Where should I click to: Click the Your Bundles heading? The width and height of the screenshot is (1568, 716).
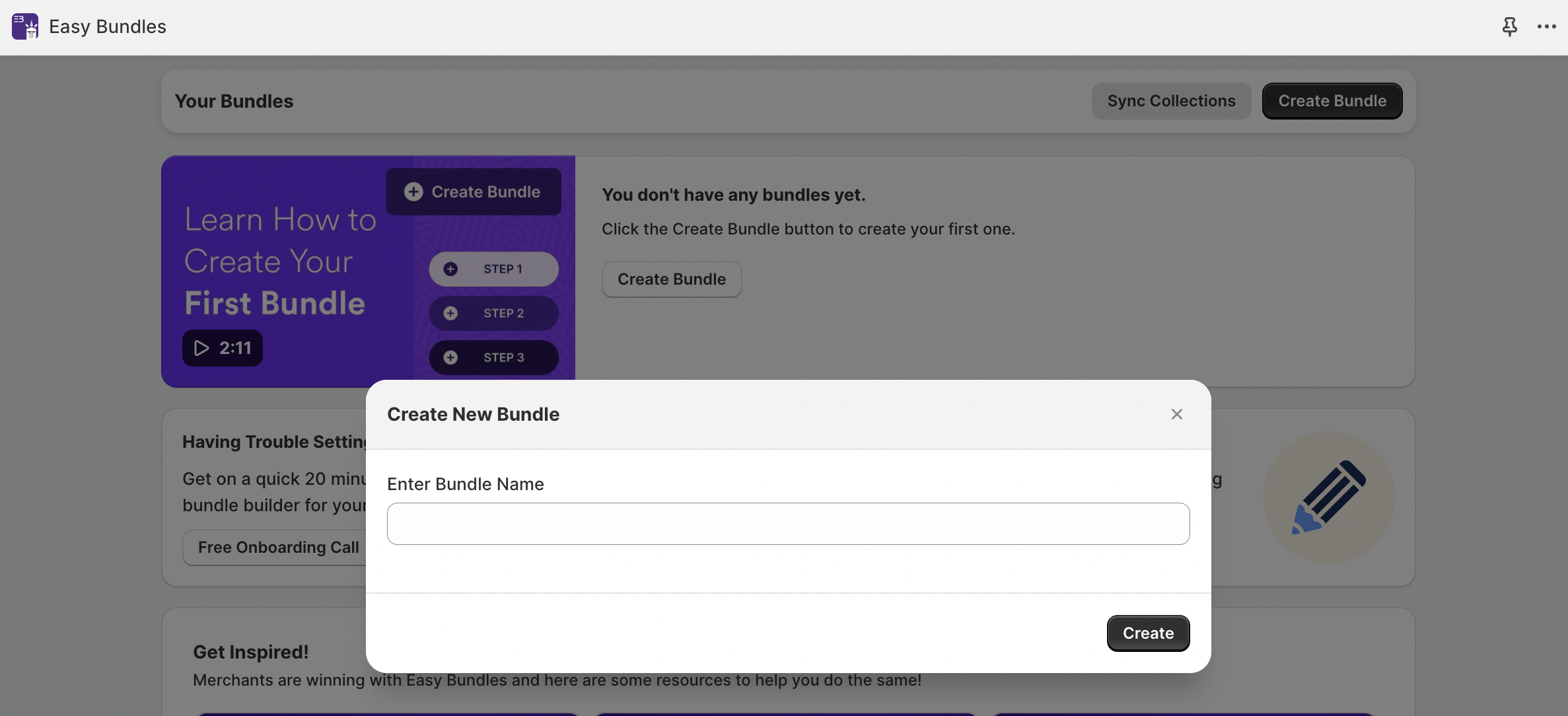[x=234, y=101]
